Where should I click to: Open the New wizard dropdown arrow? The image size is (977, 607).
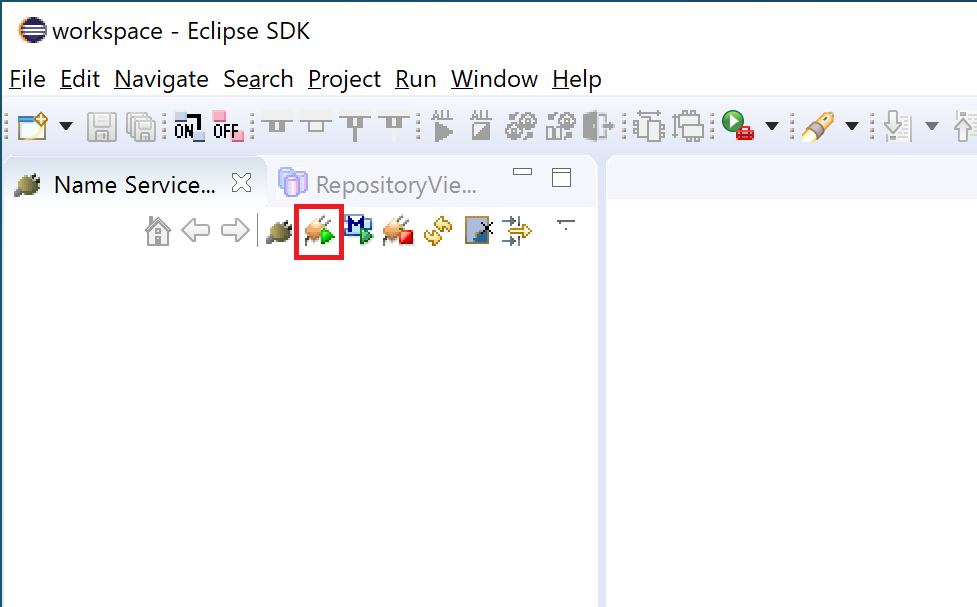(66, 126)
